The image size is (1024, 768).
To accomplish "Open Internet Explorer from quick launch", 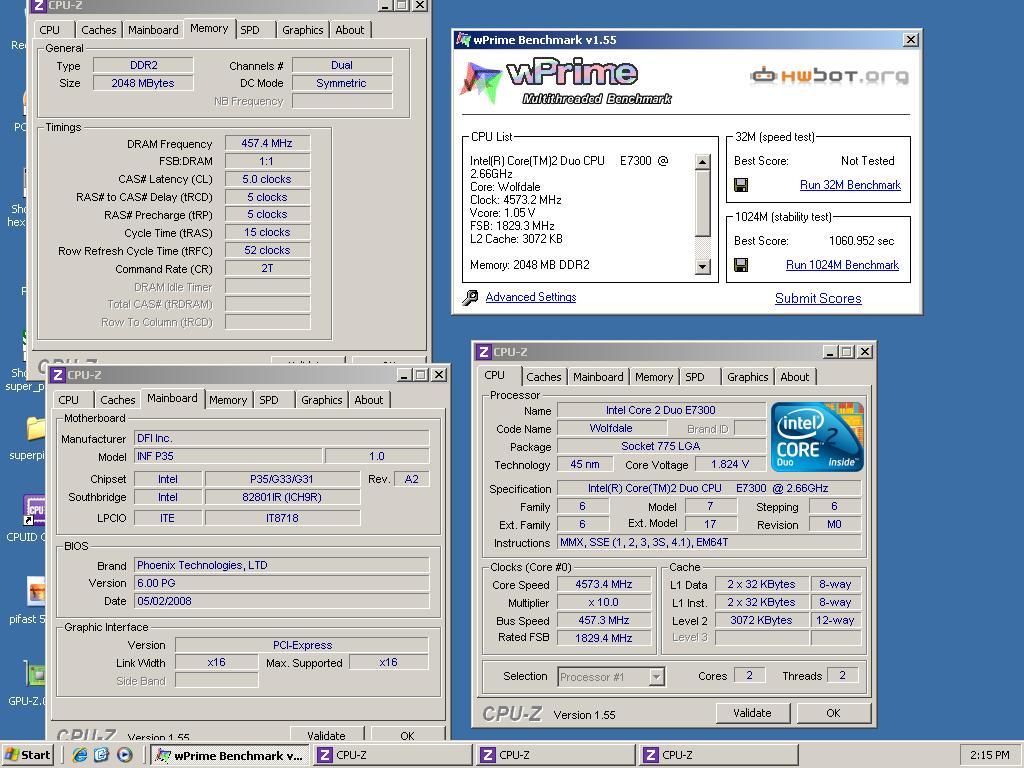I will click(x=80, y=755).
